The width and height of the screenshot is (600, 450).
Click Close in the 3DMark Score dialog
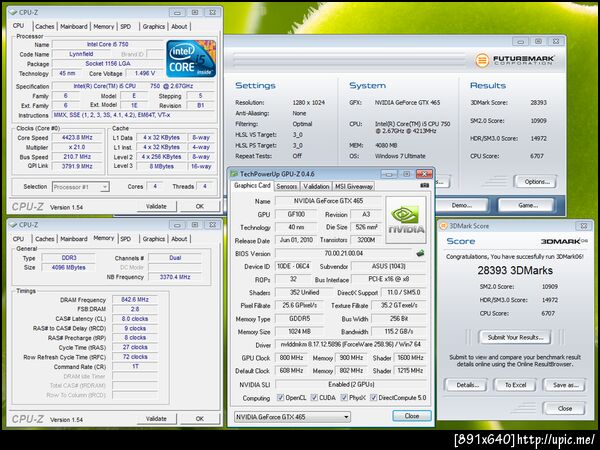pyautogui.click(x=565, y=408)
